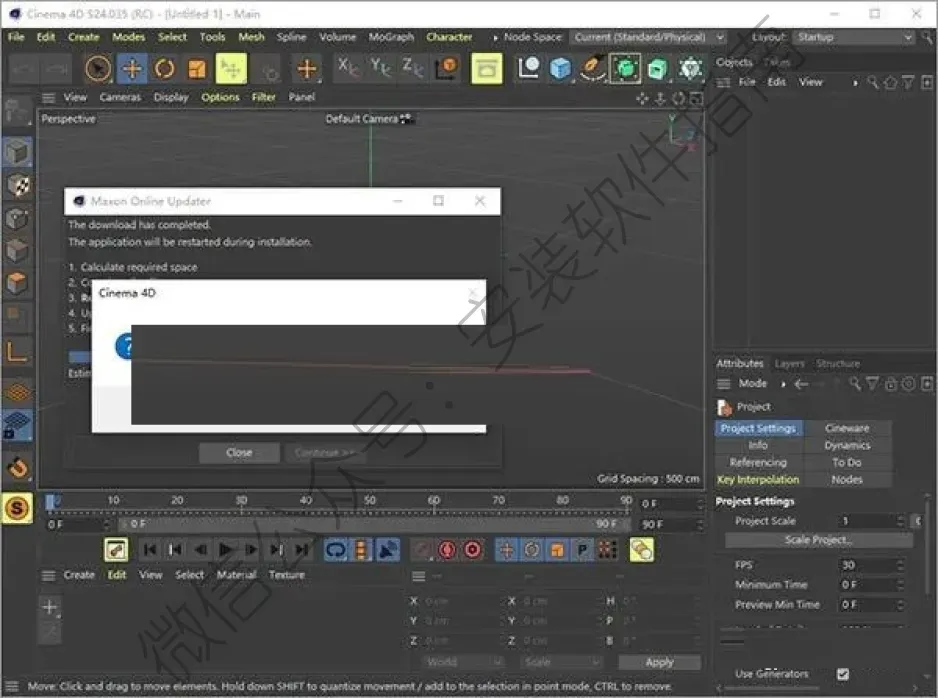Toggle Position keyframe recording icon
The image size is (938, 698).
coord(506,550)
